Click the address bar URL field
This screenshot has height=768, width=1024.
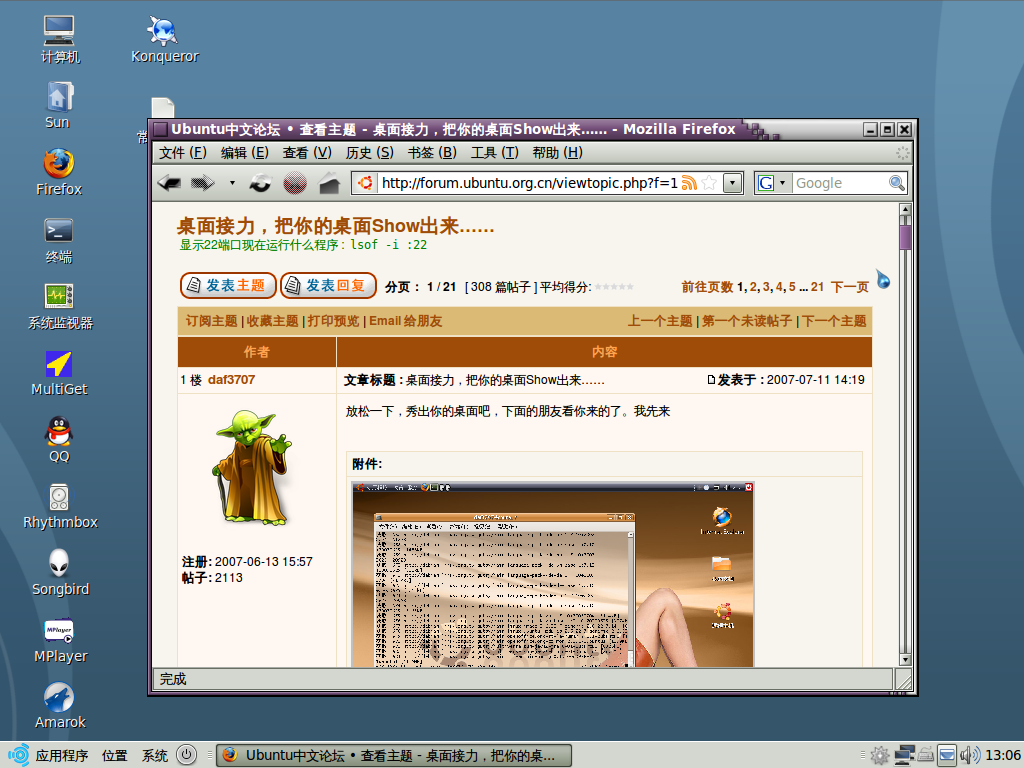pos(529,183)
